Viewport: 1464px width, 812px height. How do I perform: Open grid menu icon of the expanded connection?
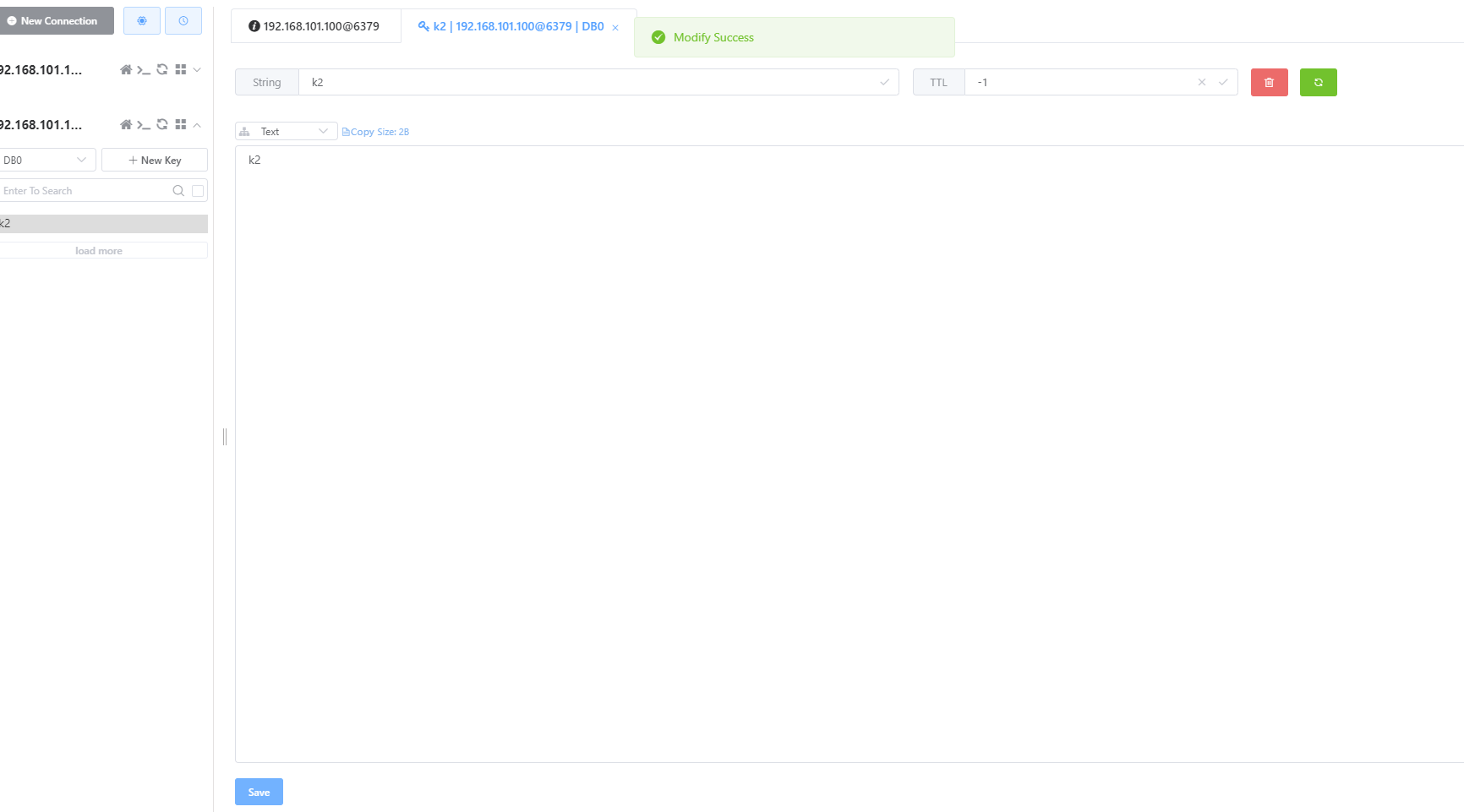point(180,125)
